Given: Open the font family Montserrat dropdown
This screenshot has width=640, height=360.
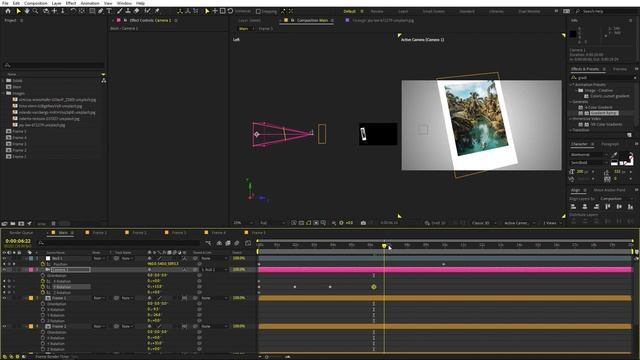Looking at the screenshot, I should (588, 155).
